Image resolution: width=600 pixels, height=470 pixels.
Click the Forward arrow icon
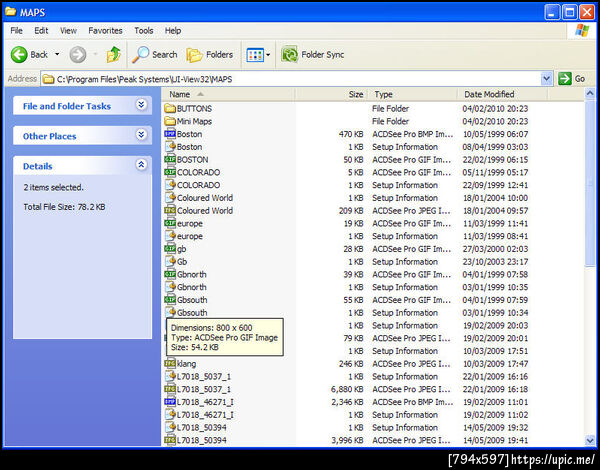pyautogui.click(x=78, y=55)
